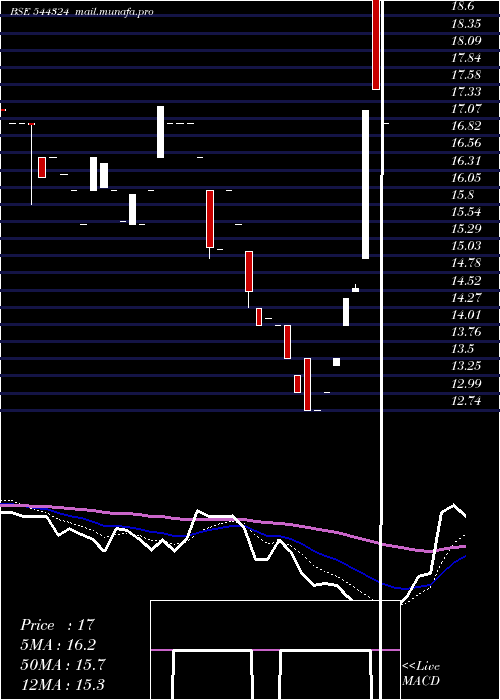Click the '<<Live MACD' label
Screen dimensions: 500x700
tap(421, 674)
